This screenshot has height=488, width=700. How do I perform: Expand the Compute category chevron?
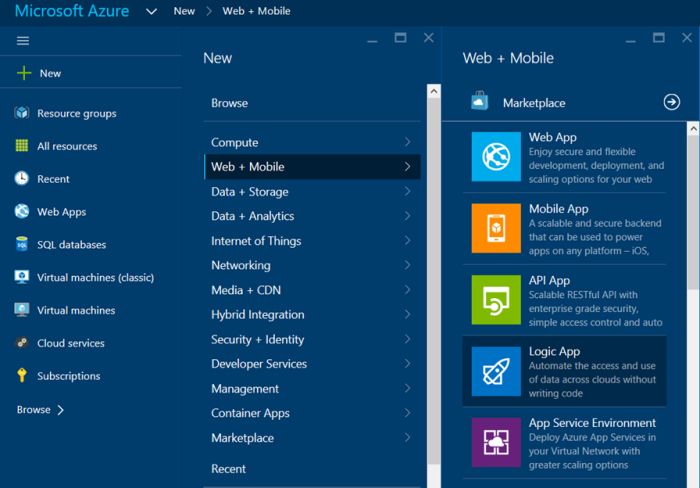pyautogui.click(x=407, y=142)
